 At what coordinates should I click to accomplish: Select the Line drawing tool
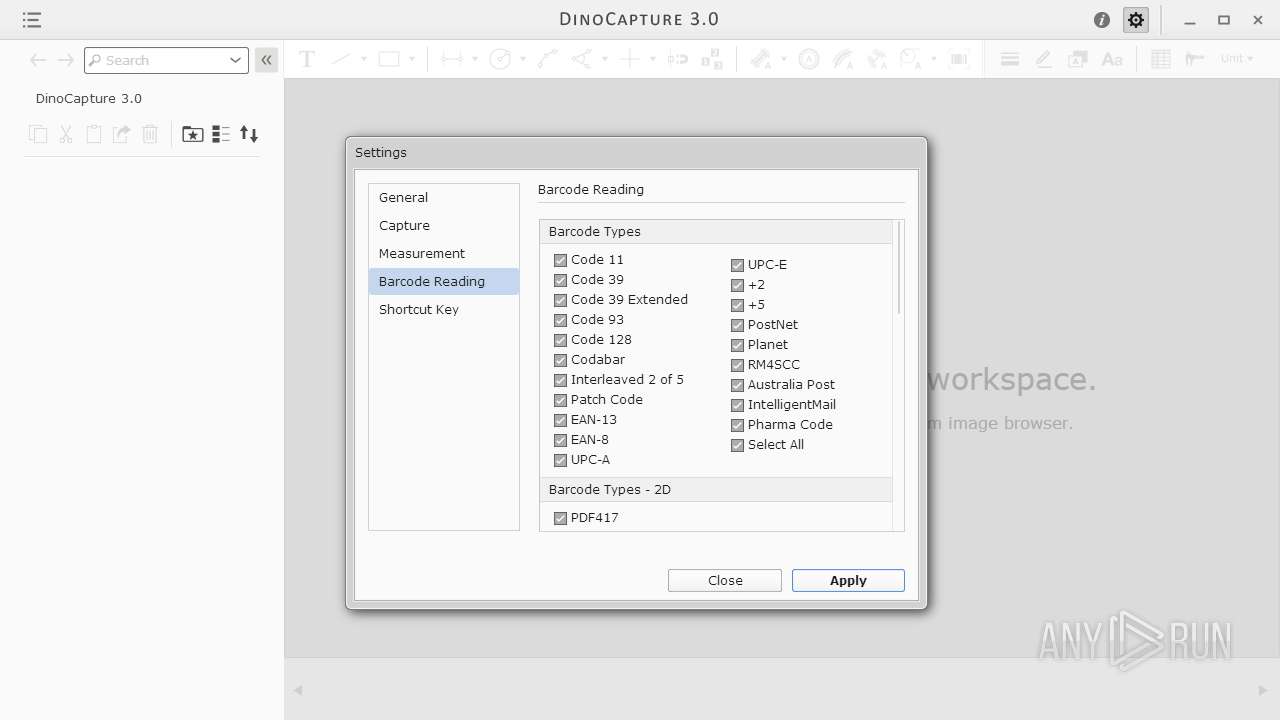pos(341,59)
